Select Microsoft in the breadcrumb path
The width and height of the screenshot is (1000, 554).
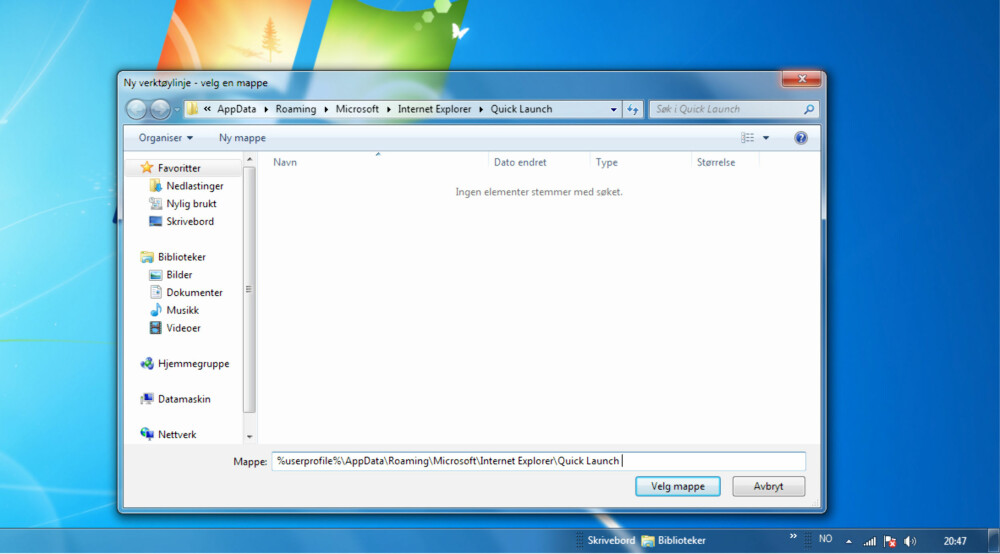(x=357, y=109)
